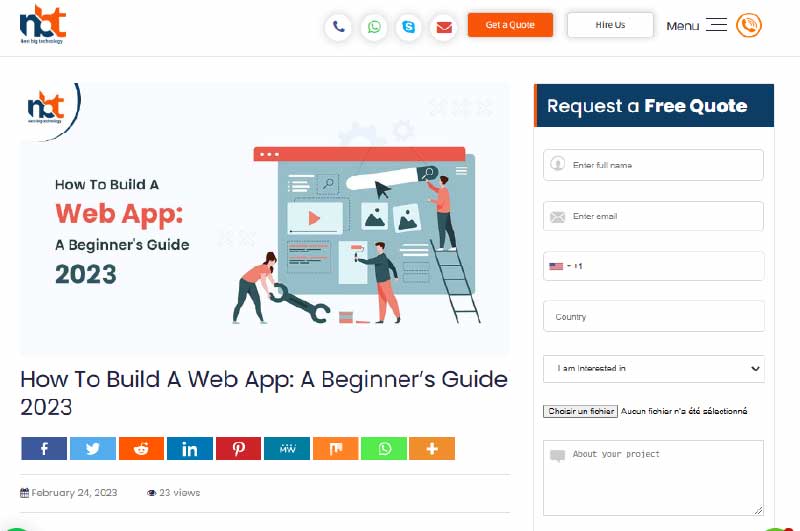Click the NBT logo in header

pyautogui.click(x=43, y=24)
